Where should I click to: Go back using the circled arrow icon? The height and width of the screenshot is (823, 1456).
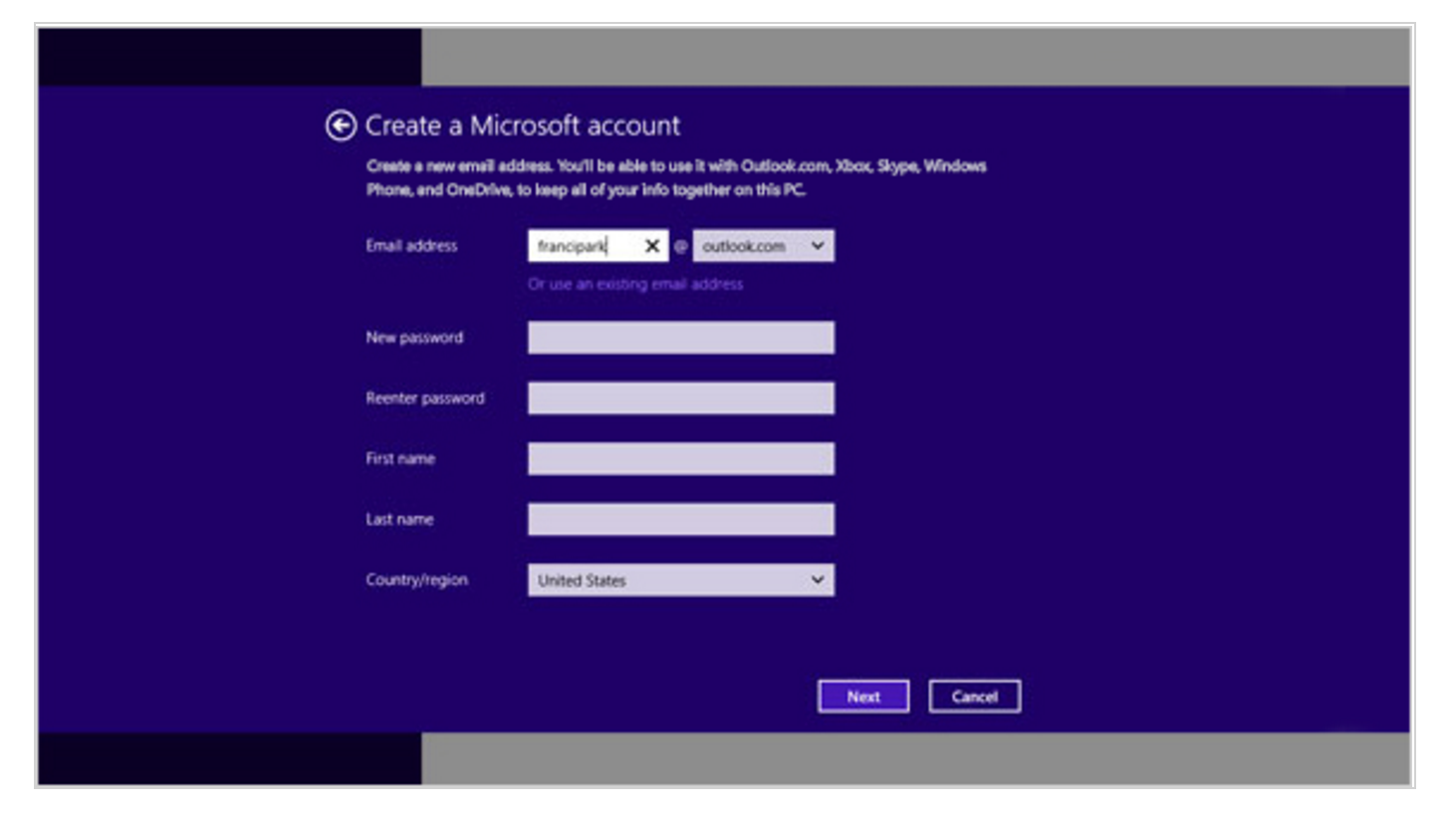click(341, 126)
